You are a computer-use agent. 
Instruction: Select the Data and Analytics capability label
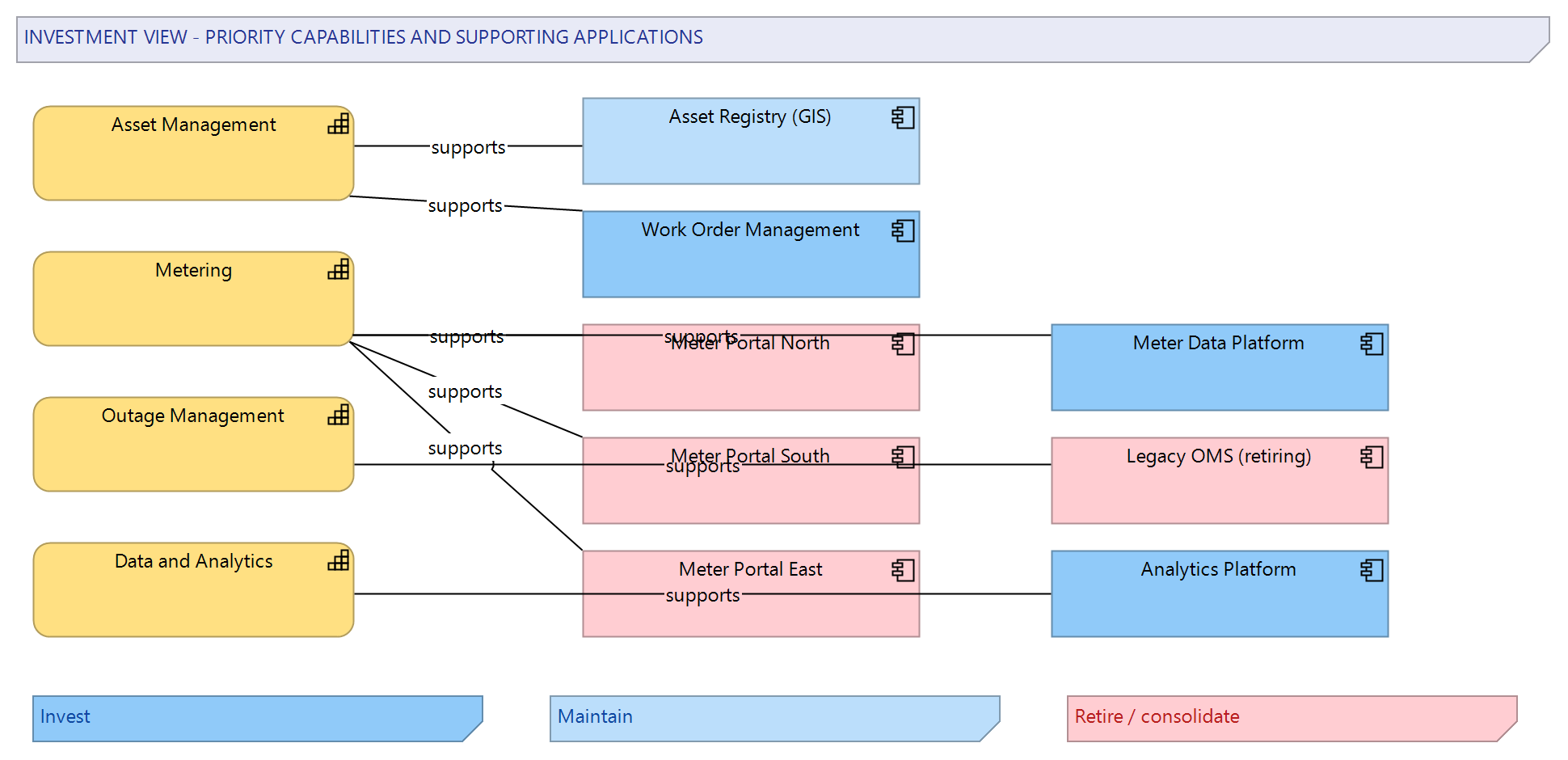point(193,561)
